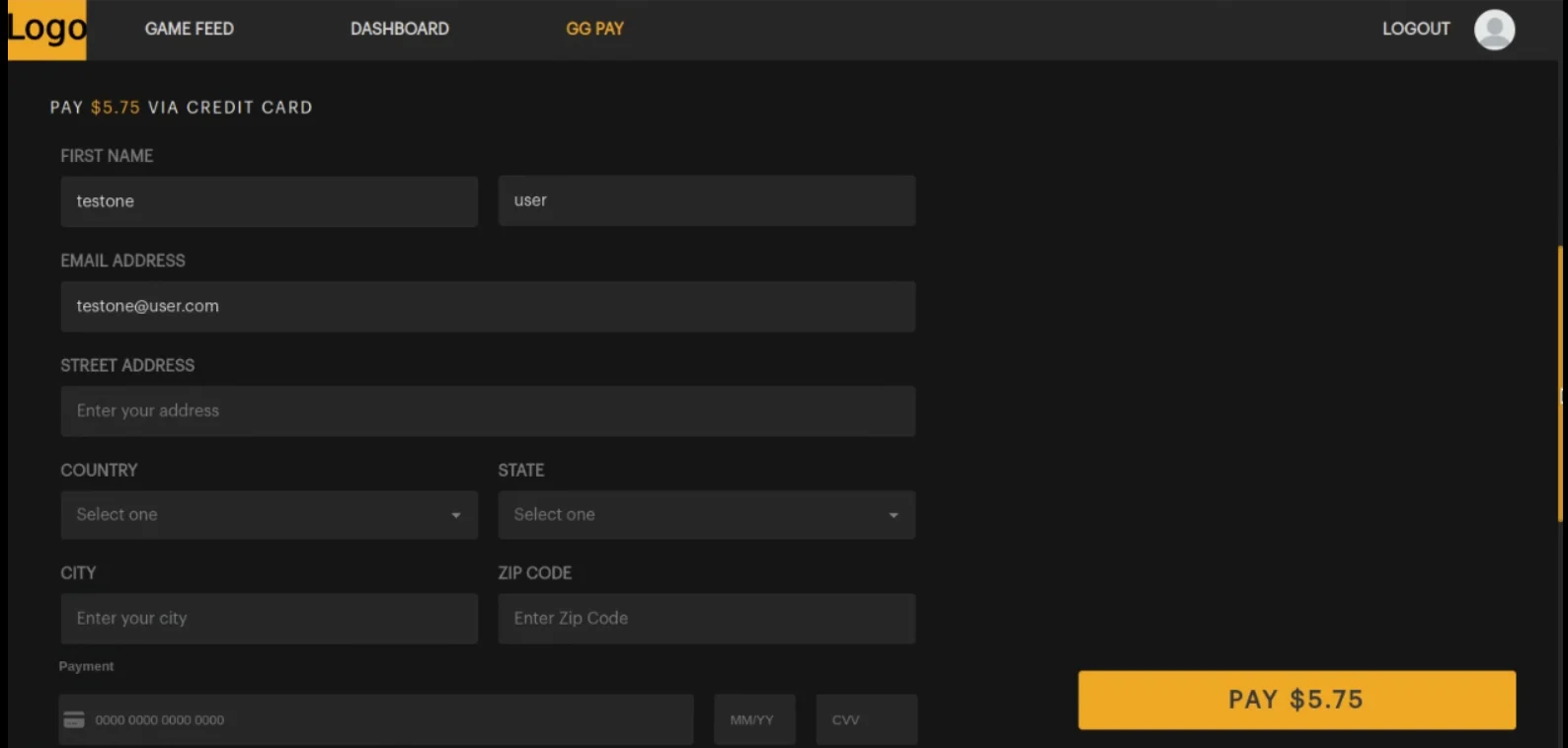Open the State dropdown
The height and width of the screenshot is (748, 1568).
(706, 515)
